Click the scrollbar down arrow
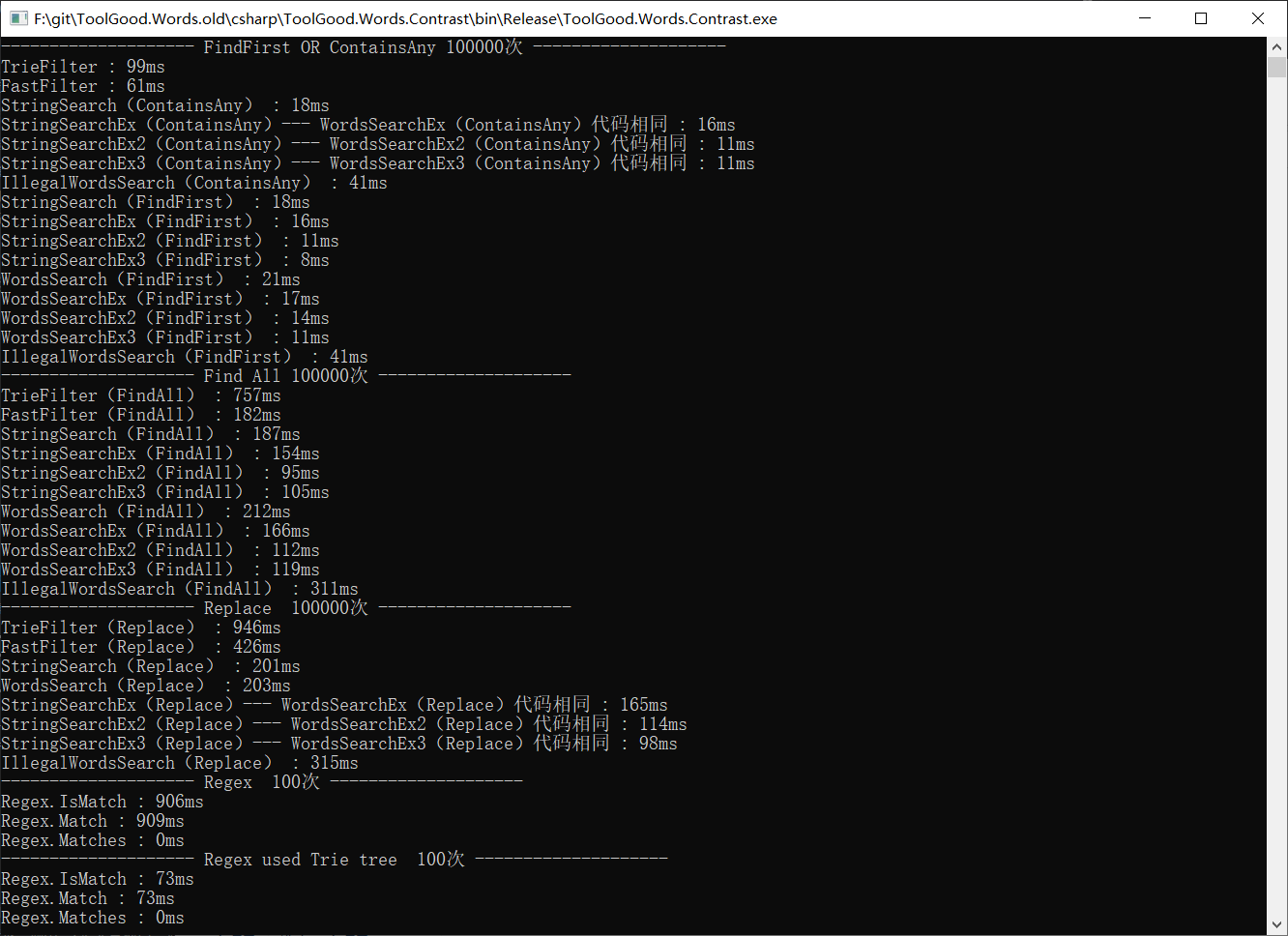Image resolution: width=1288 pixels, height=936 pixels. coord(1276,925)
